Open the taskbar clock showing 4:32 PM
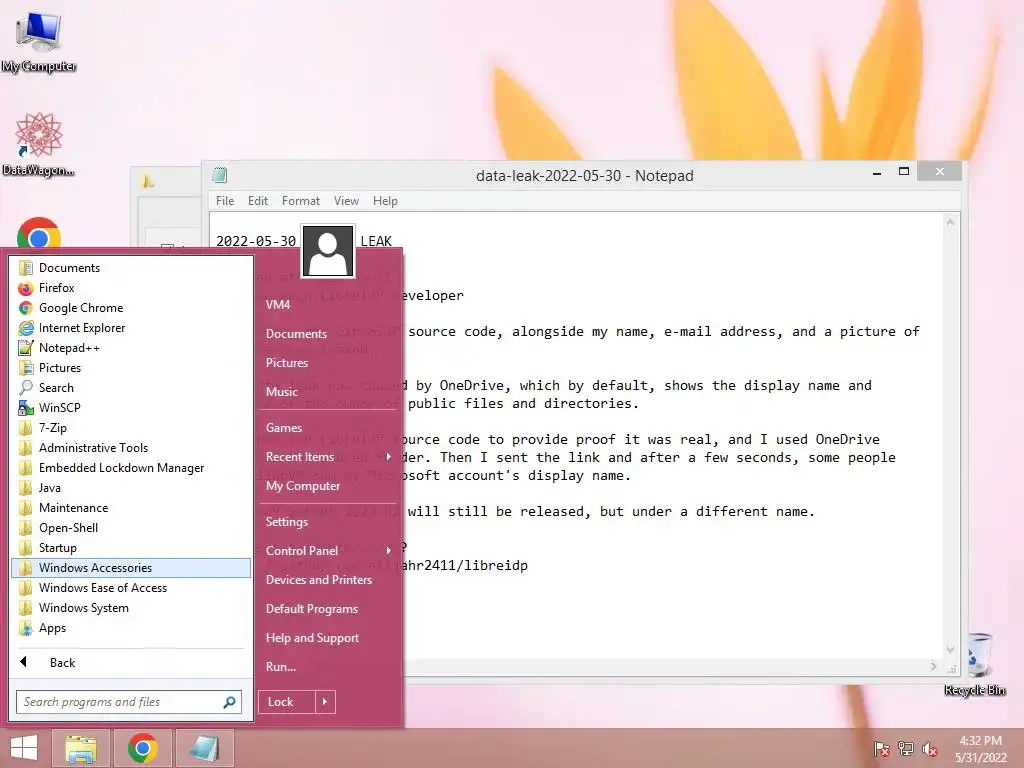The width and height of the screenshot is (1024, 768). [981, 749]
